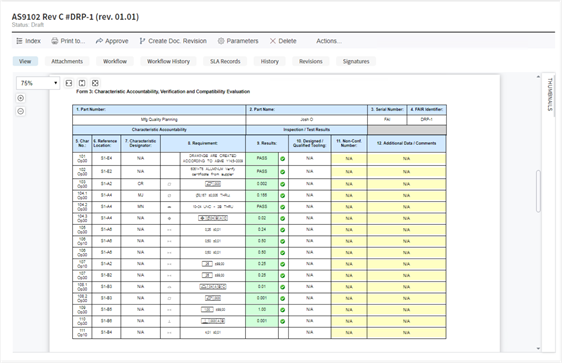Click the vertical scrollbar thumb
Viewport: 562px width, 363px height.
[538, 191]
